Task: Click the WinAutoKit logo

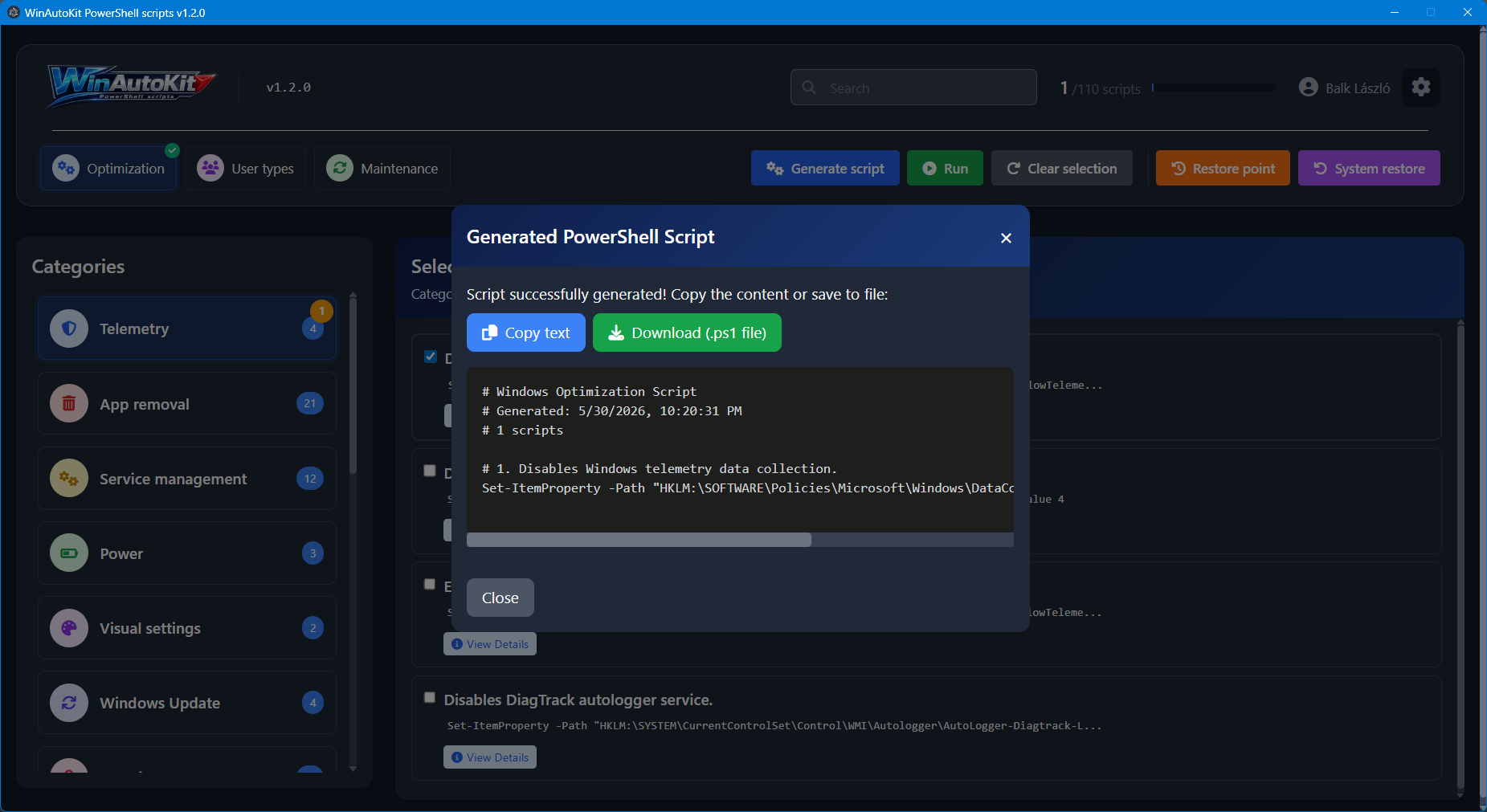Action: pos(132,85)
